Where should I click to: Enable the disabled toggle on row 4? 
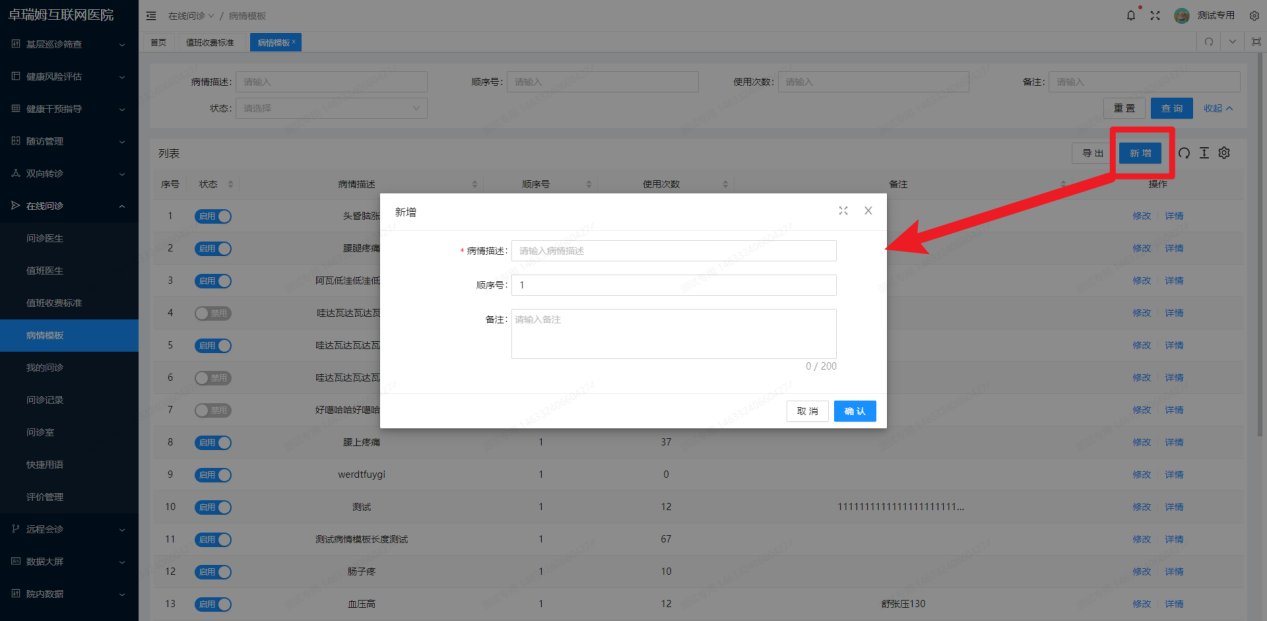point(212,312)
